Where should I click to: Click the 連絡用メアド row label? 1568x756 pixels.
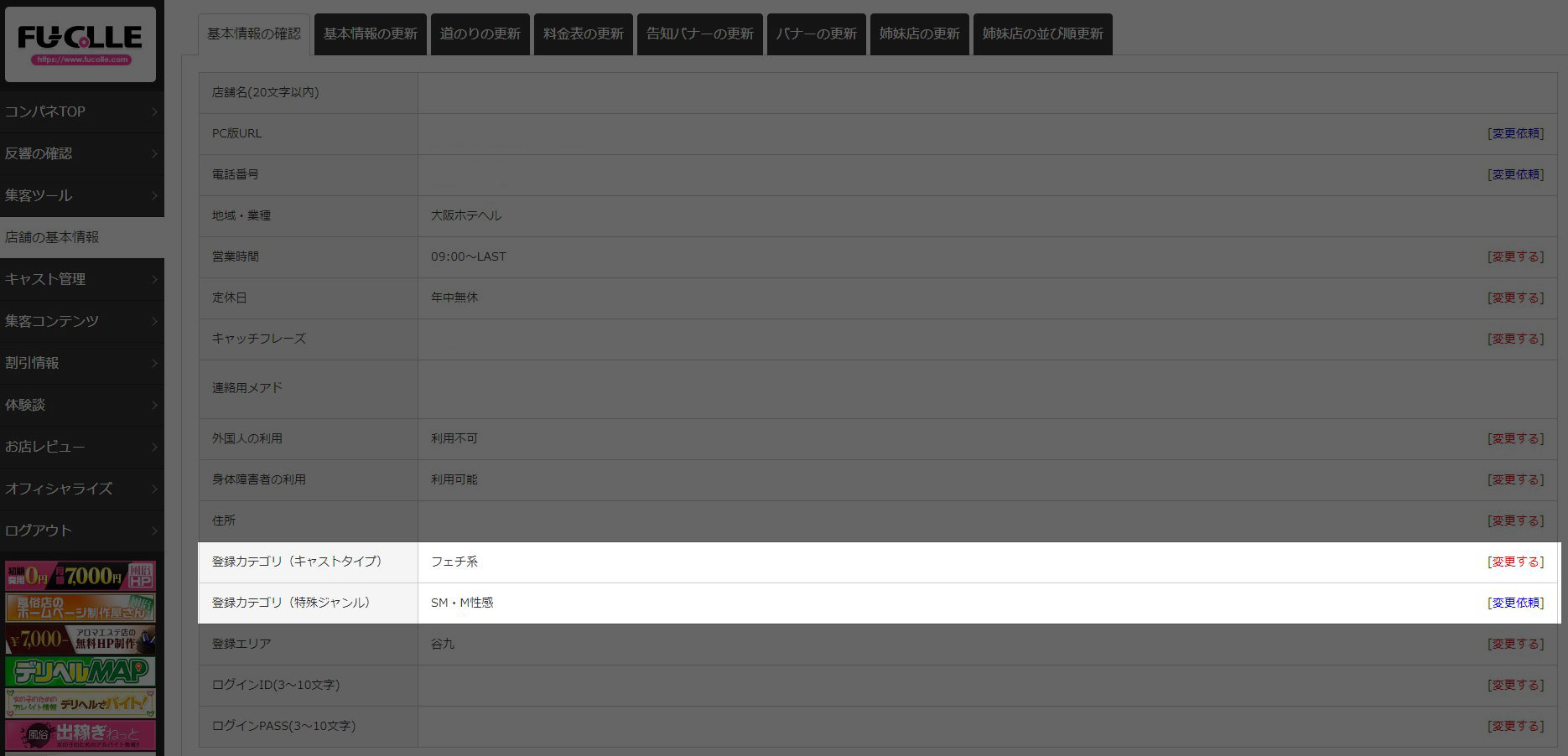(247, 388)
